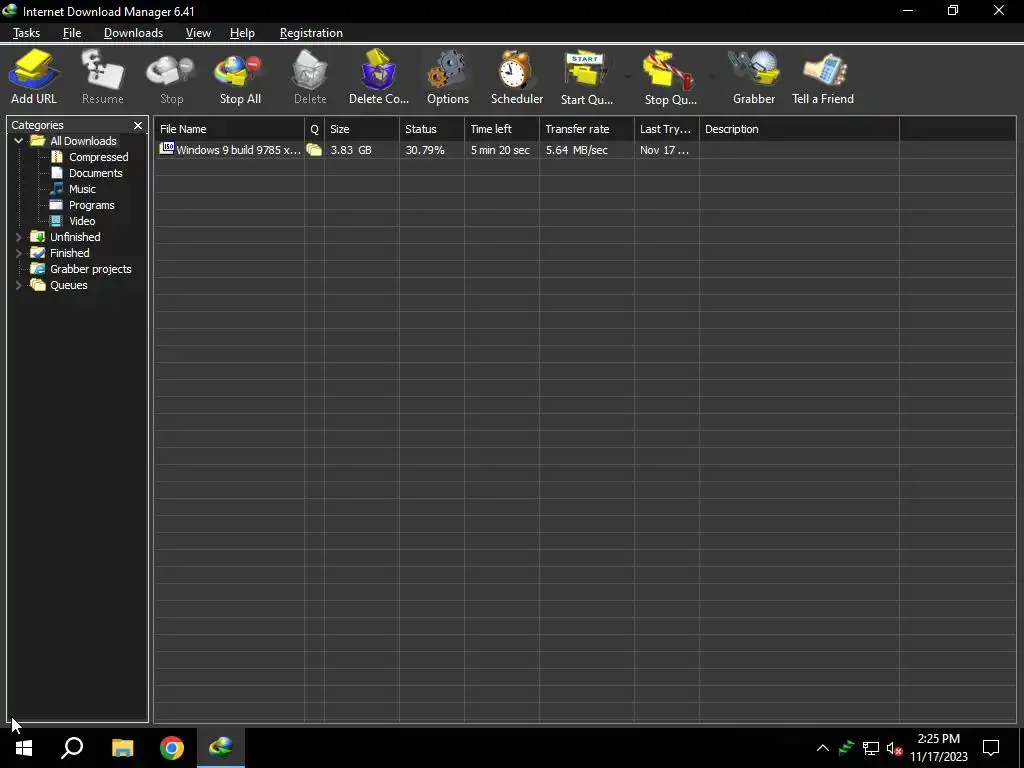Select the Windows 9 build 9785 download row
This screenshot has height=768, width=1024.
point(585,150)
